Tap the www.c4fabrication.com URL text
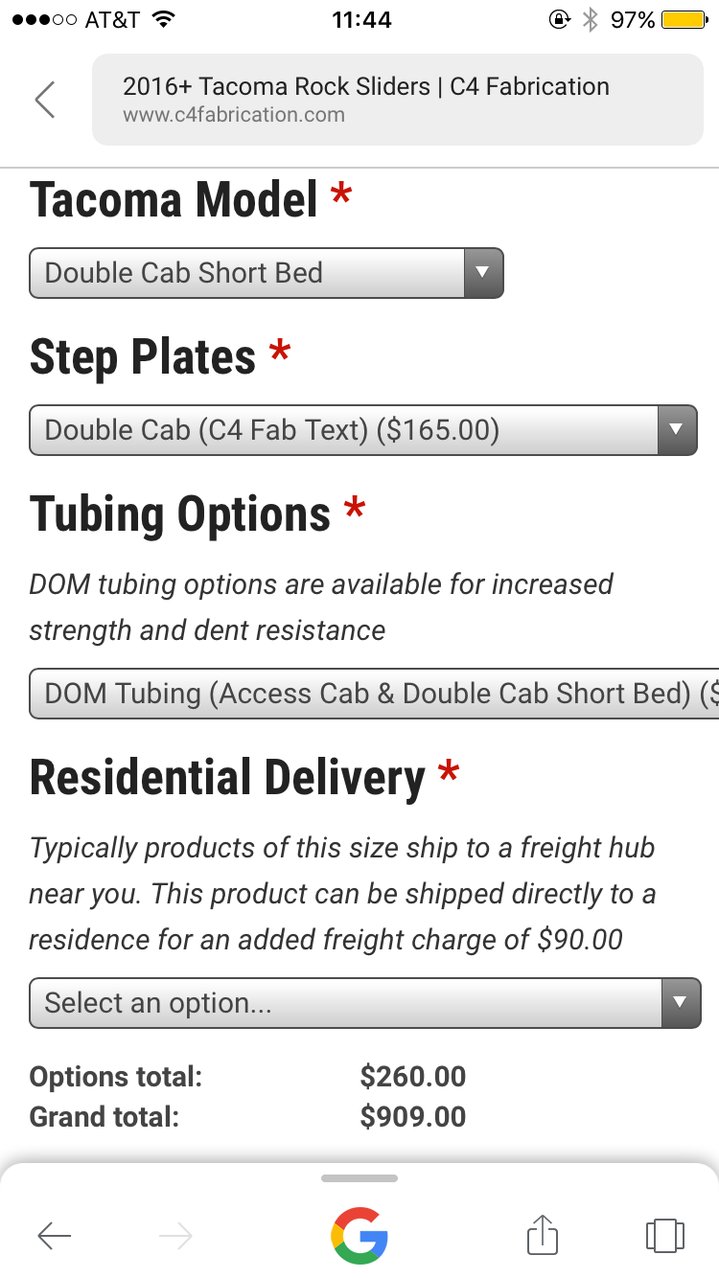Image resolution: width=719 pixels, height=1278 pixels. 234,115
